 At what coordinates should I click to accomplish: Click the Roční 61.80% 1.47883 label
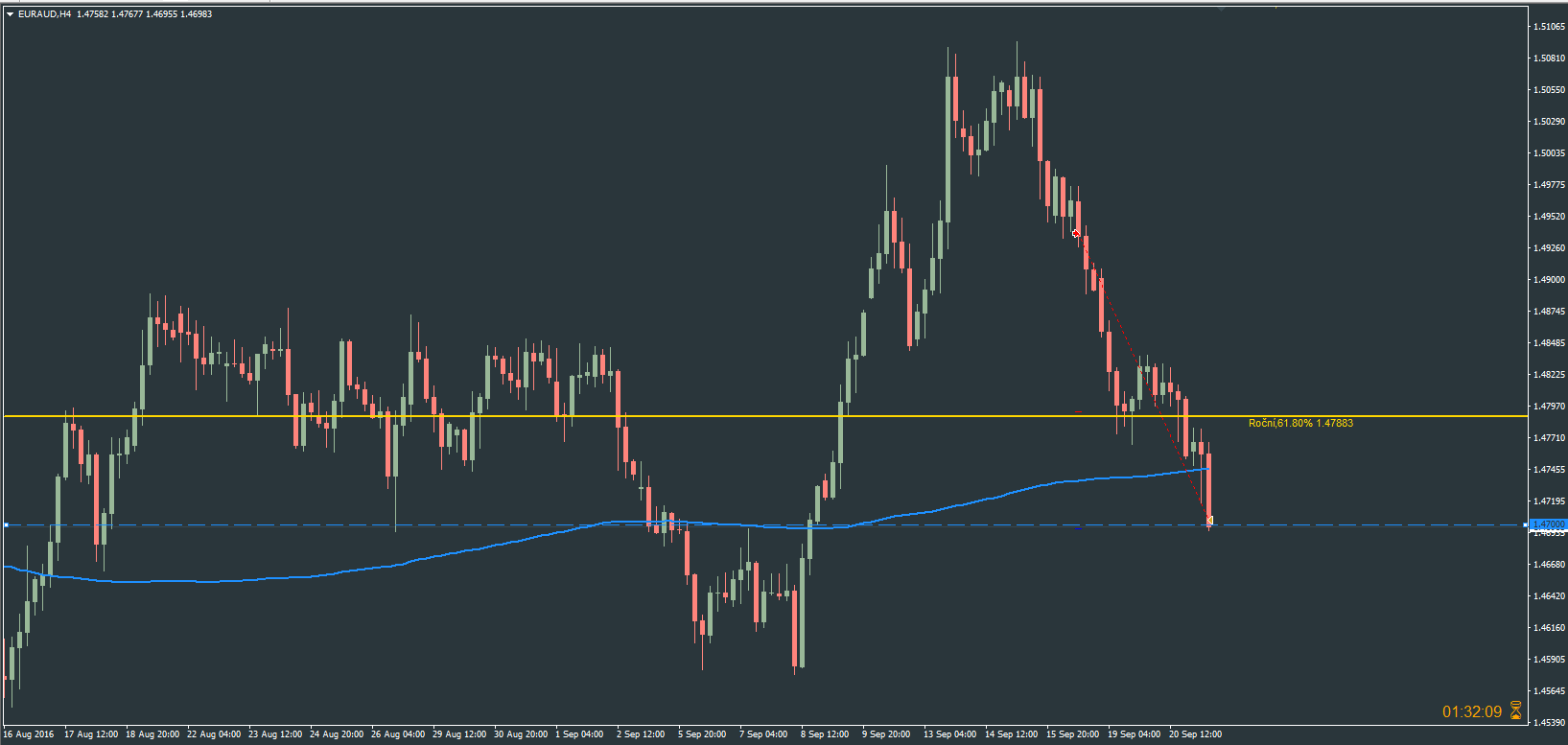[x=1300, y=423]
